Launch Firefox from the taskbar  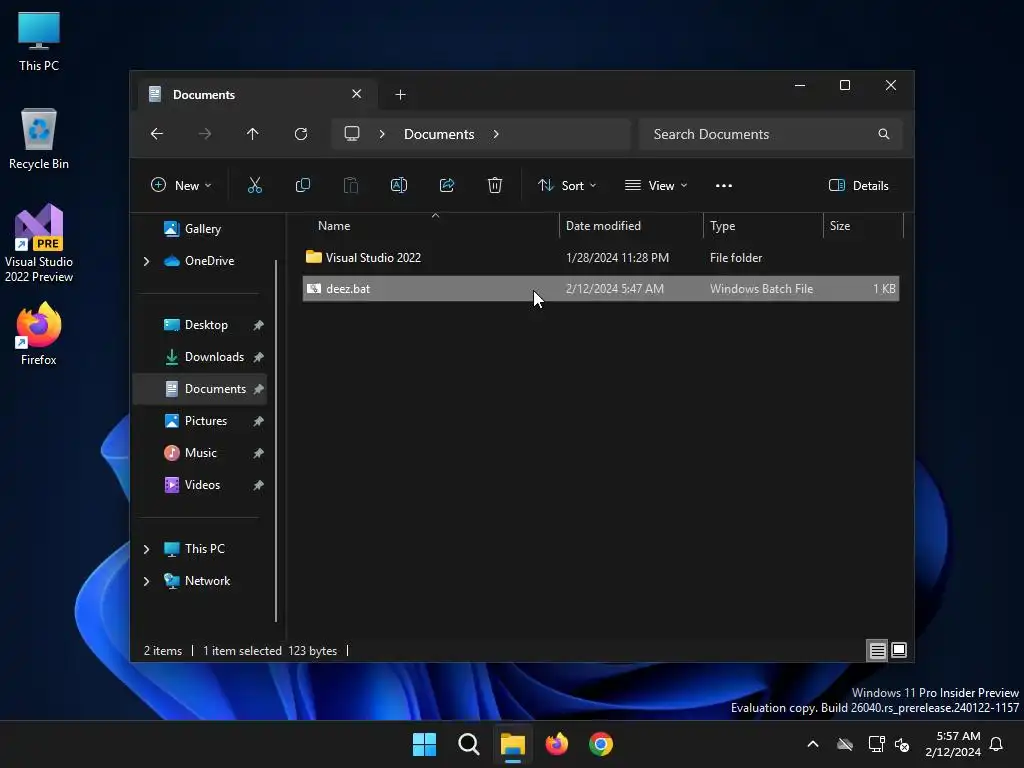pos(556,744)
